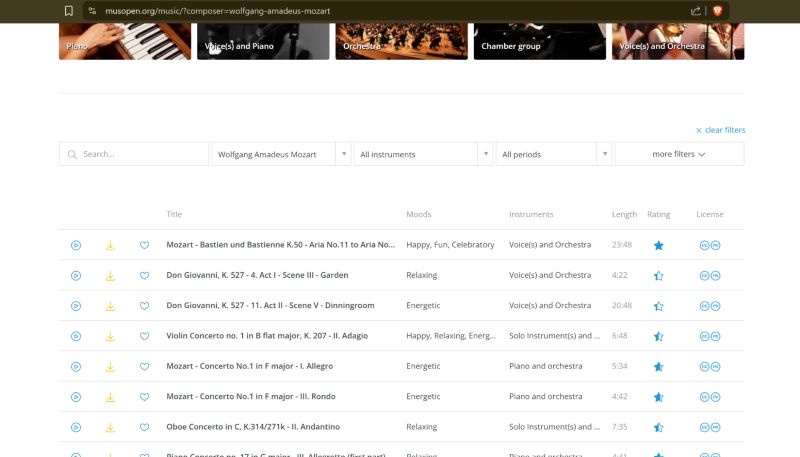The width and height of the screenshot is (800, 457).
Task: Rate Don Giovanni Act I Garden star
Action: point(659,276)
